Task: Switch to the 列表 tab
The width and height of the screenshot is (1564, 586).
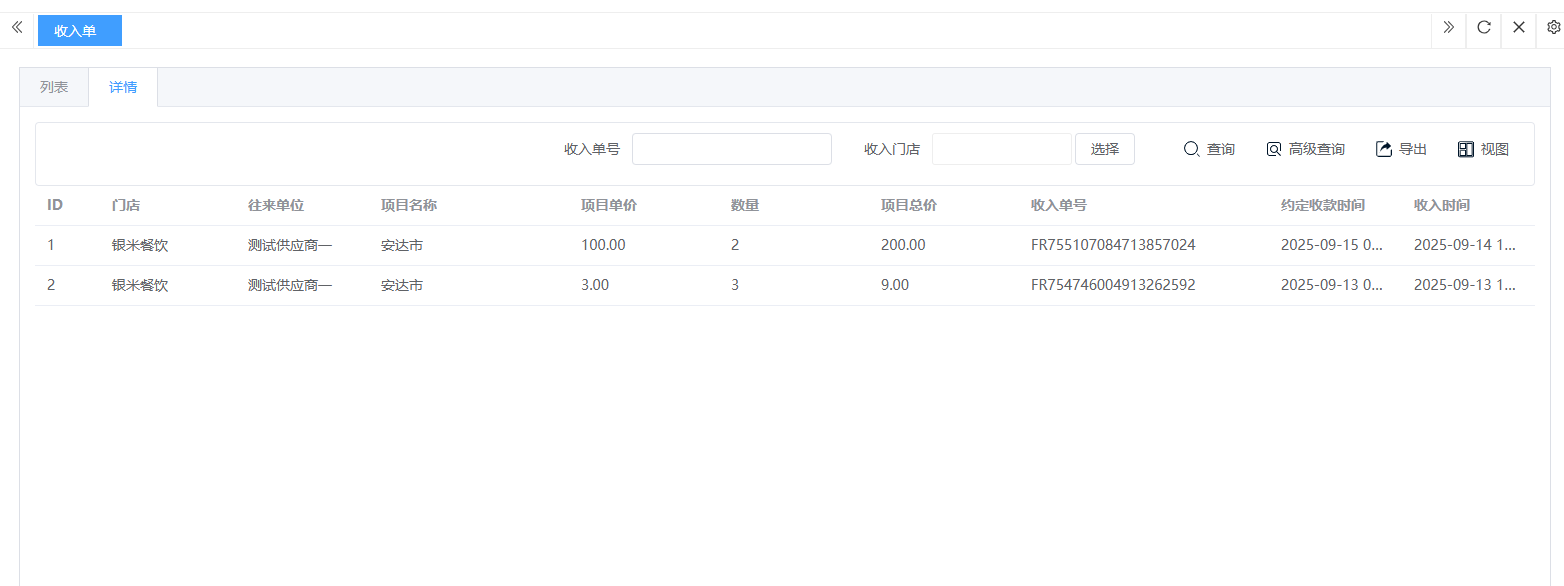Action: (x=54, y=87)
